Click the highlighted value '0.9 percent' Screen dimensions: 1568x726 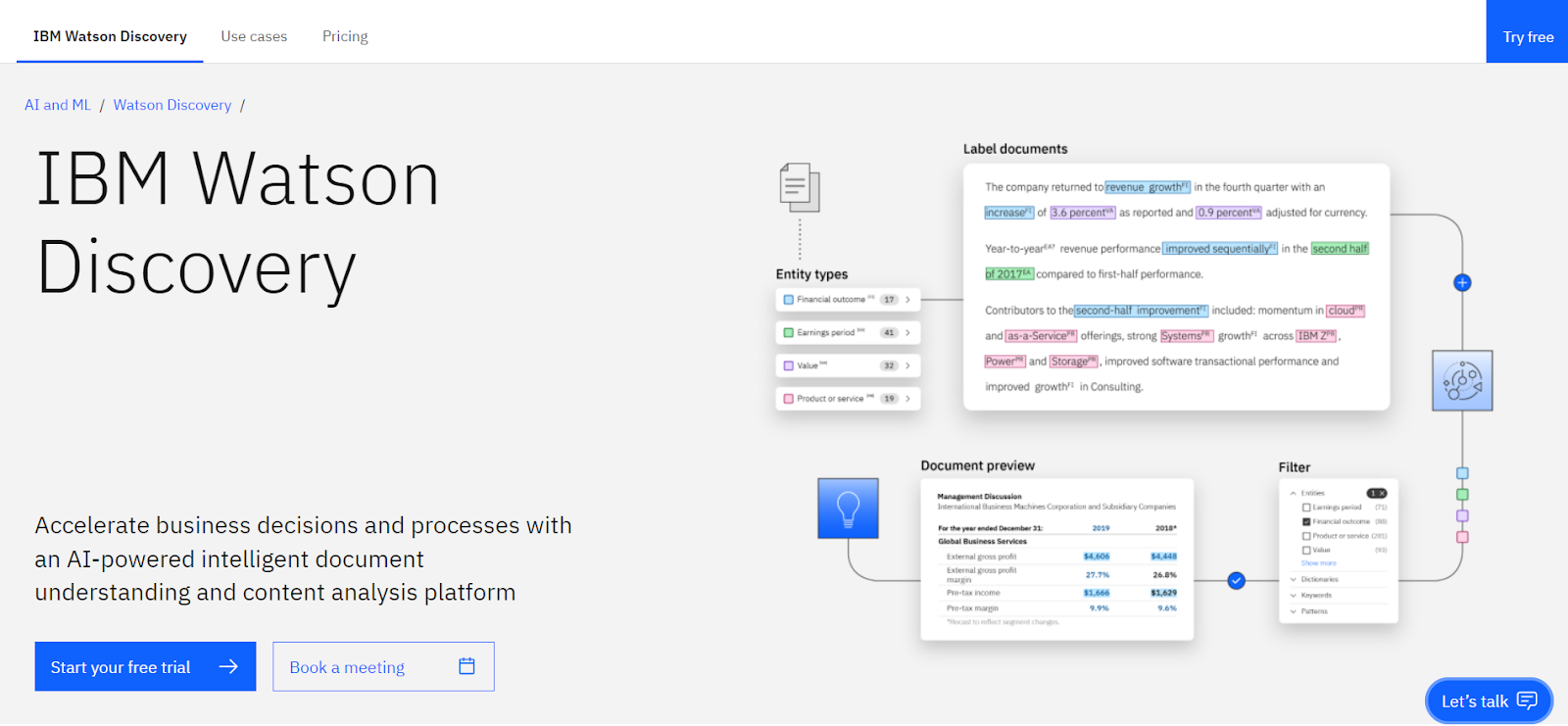click(1229, 213)
